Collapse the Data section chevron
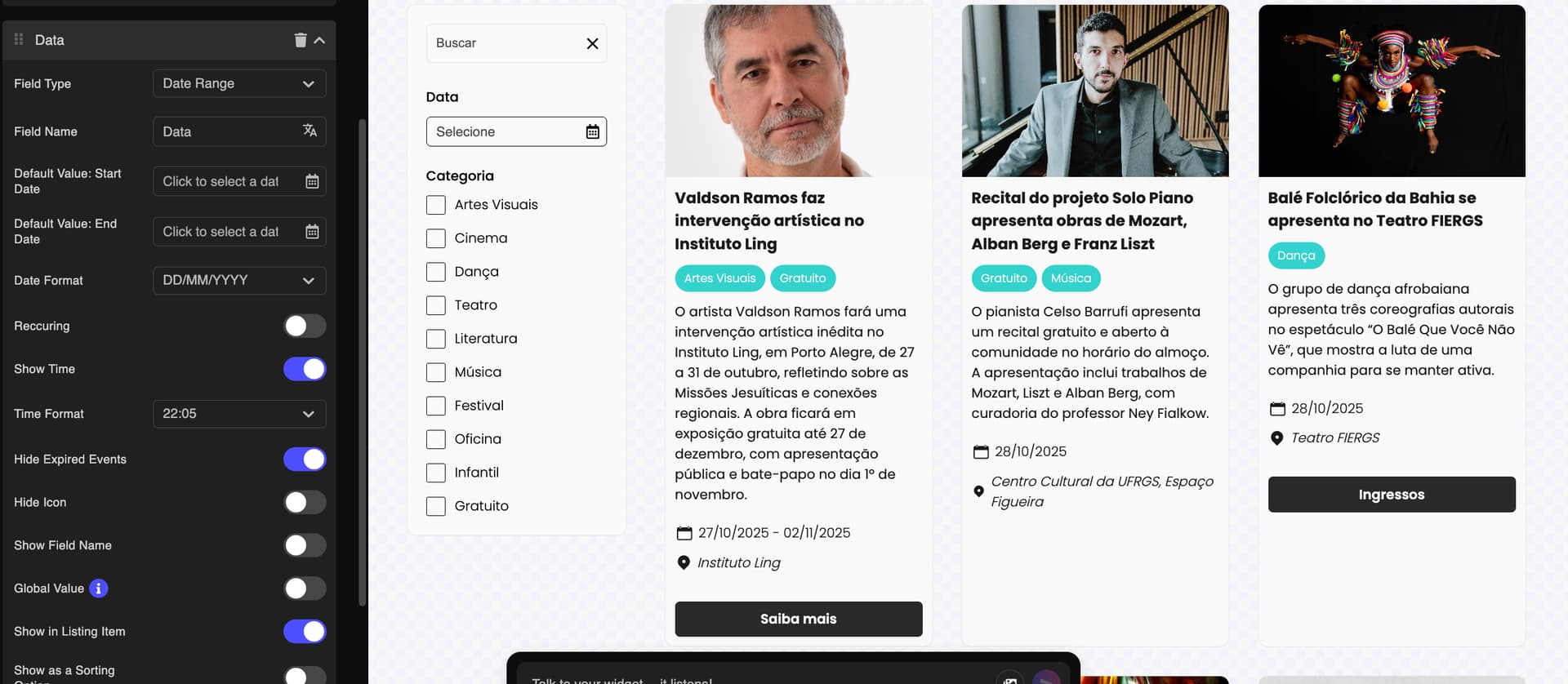Screen dimensions: 1568x684 click(x=319, y=40)
